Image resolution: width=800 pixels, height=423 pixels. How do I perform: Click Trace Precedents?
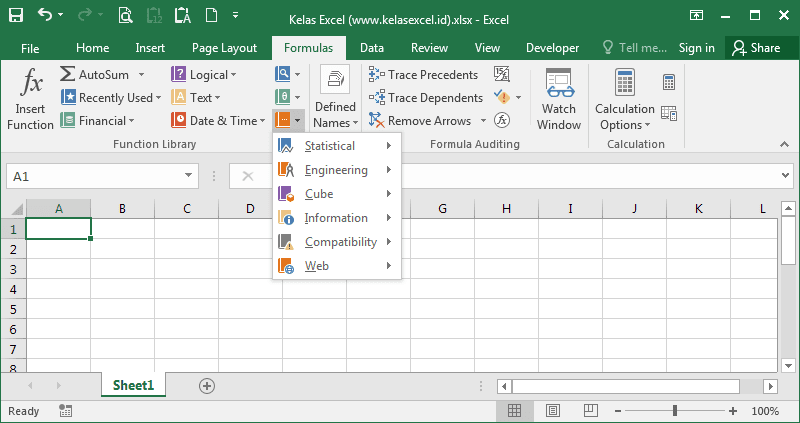tap(423, 74)
